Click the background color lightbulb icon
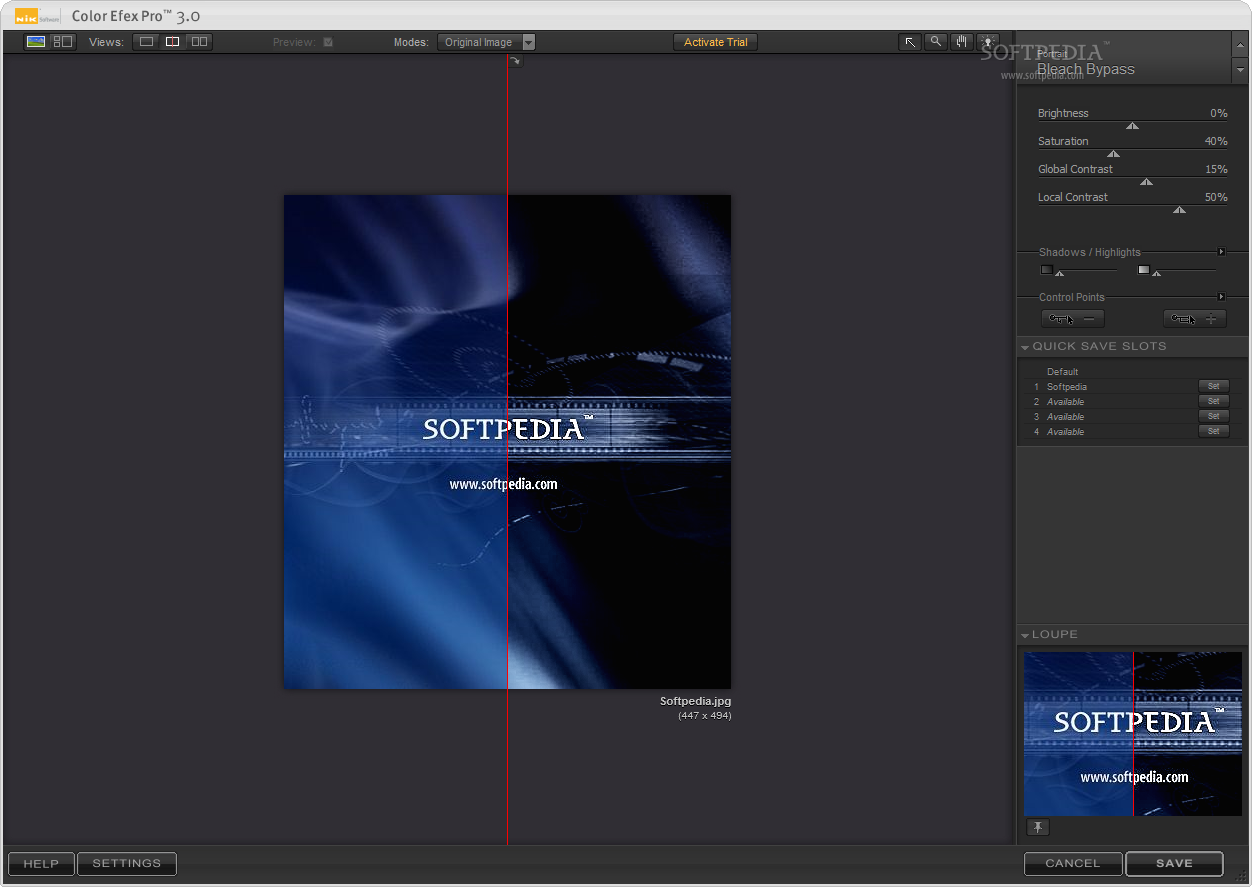The image size is (1252, 887). point(988,42)
